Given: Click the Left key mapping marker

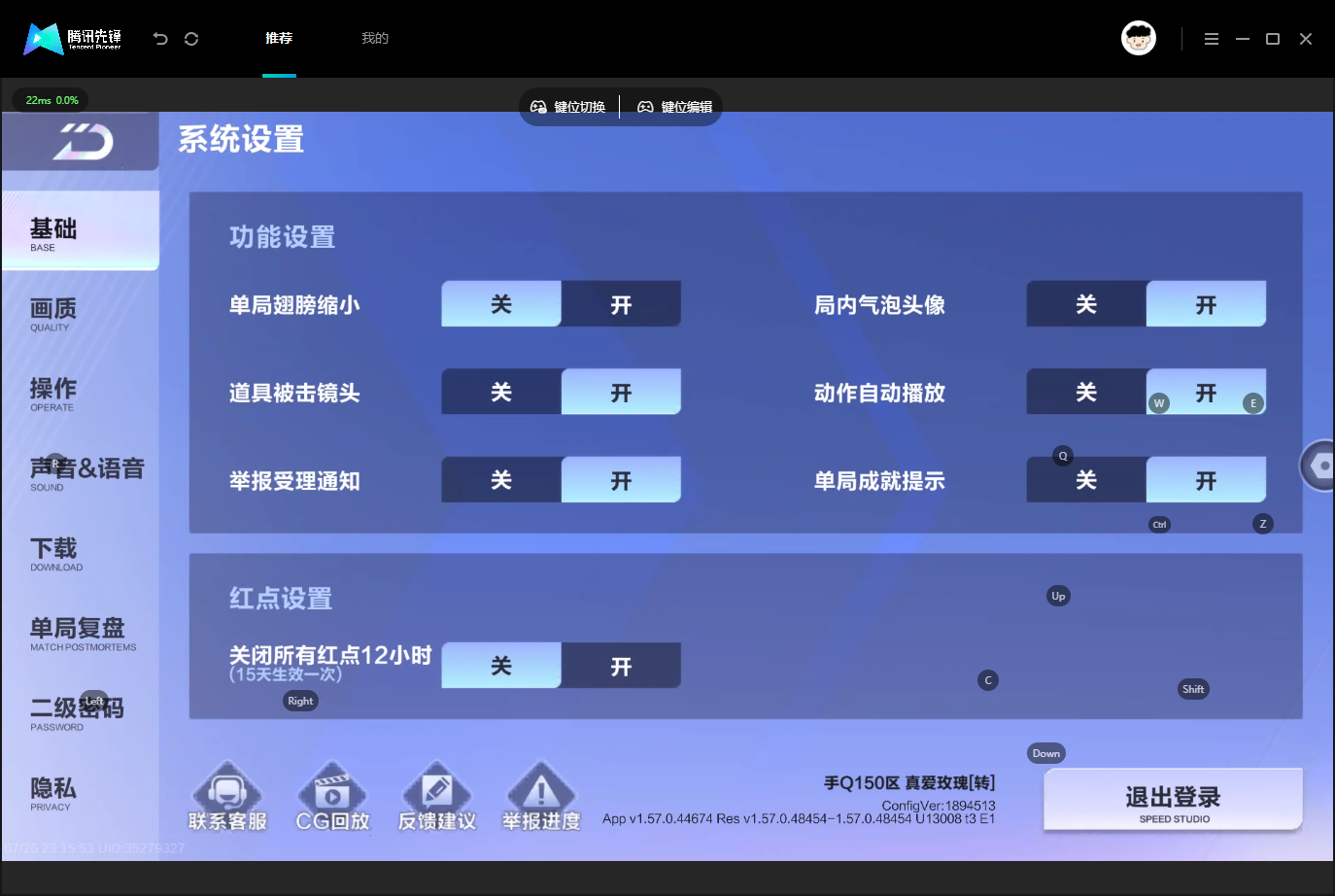Looking at the screenshot, I should click(x=94, y=701).
